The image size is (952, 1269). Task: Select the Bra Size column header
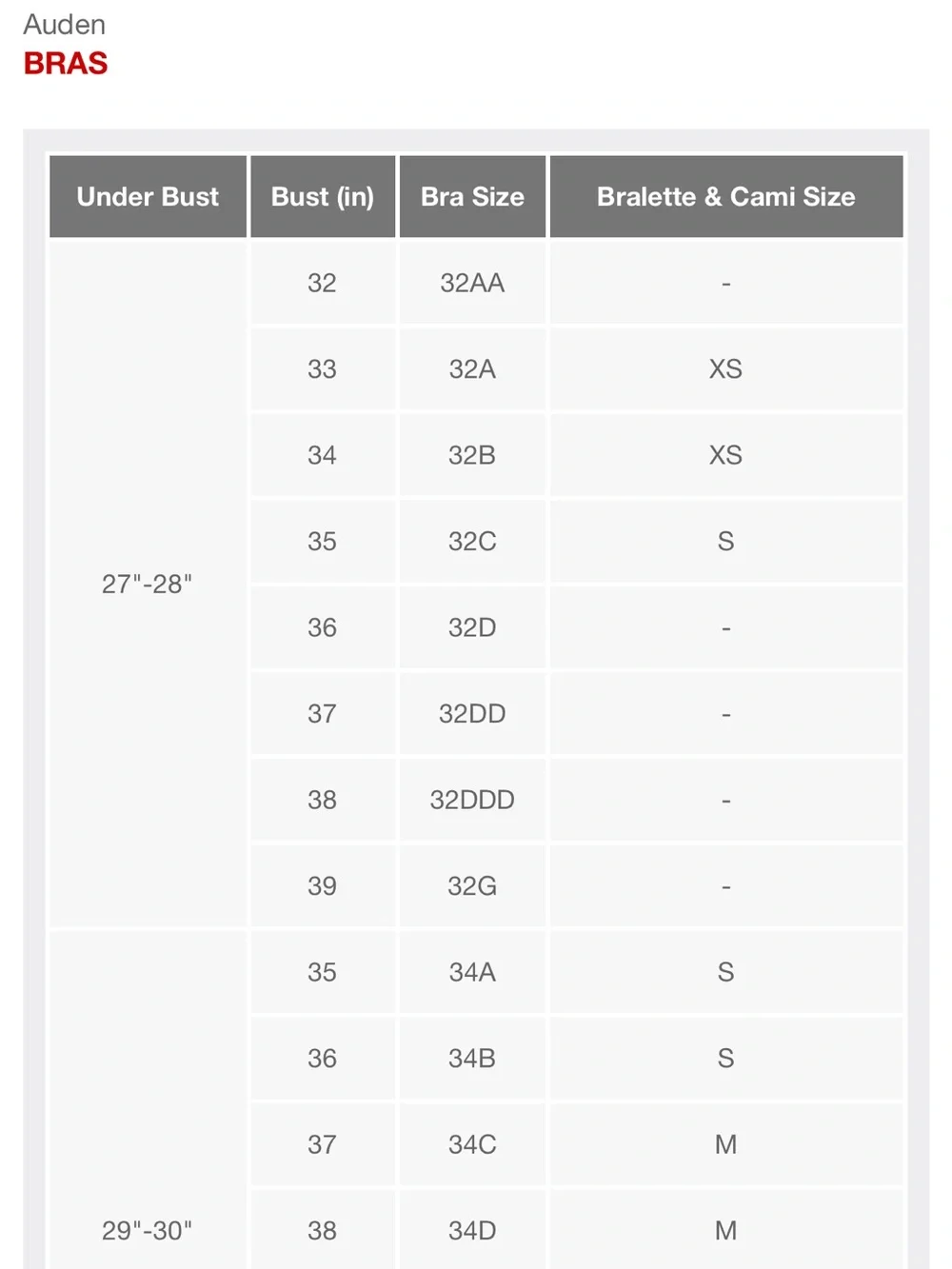[x=472, y=196]
